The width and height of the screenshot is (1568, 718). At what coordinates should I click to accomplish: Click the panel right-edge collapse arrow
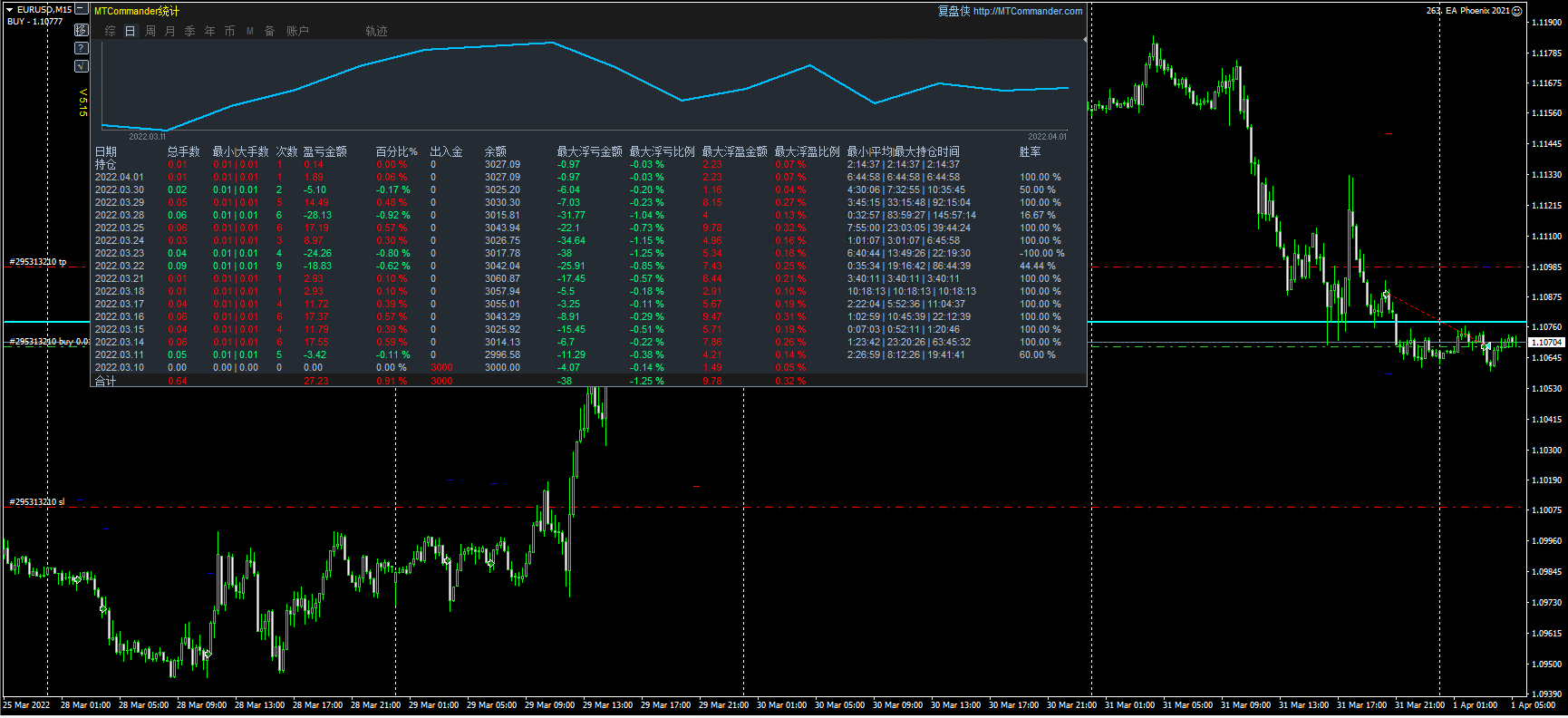(x=1085, y=40)
